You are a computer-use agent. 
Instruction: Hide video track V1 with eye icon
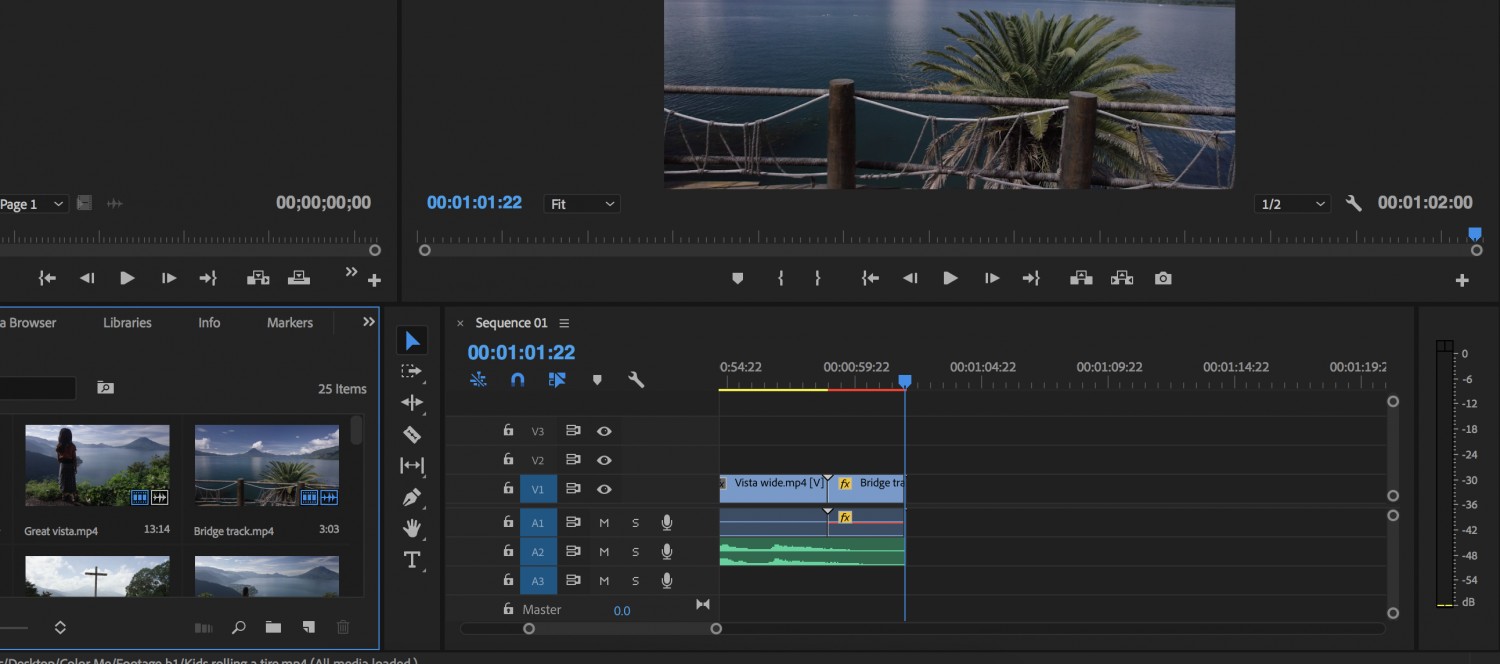(604, 489)
